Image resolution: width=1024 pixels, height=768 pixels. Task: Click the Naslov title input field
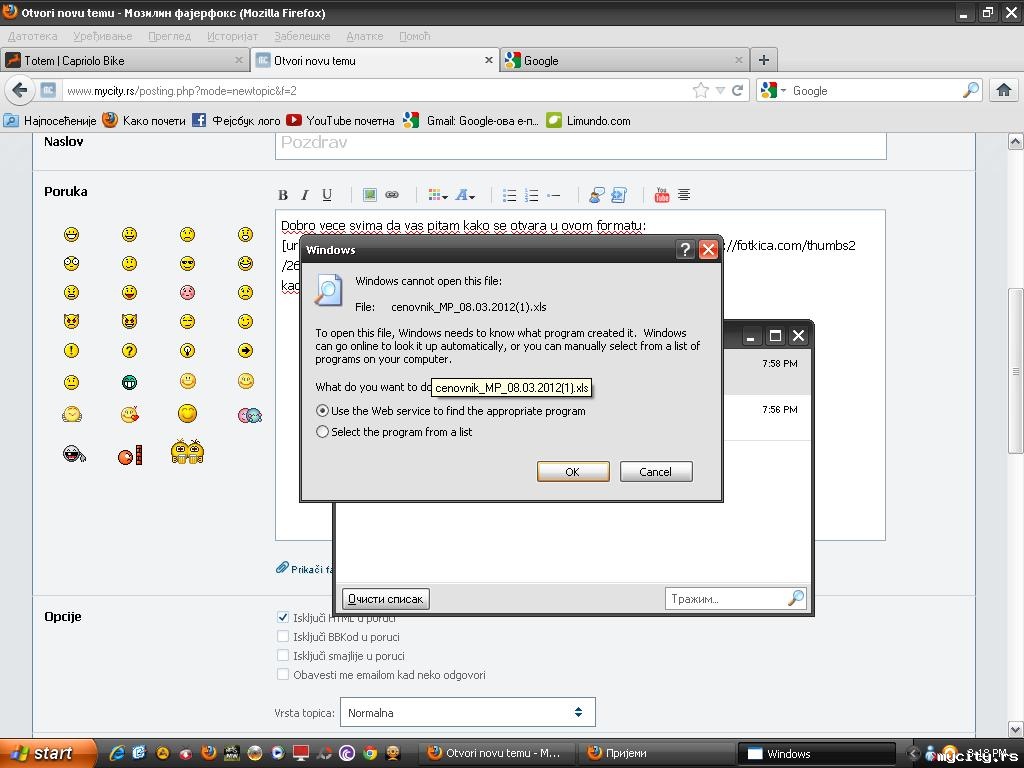[581, 144]
